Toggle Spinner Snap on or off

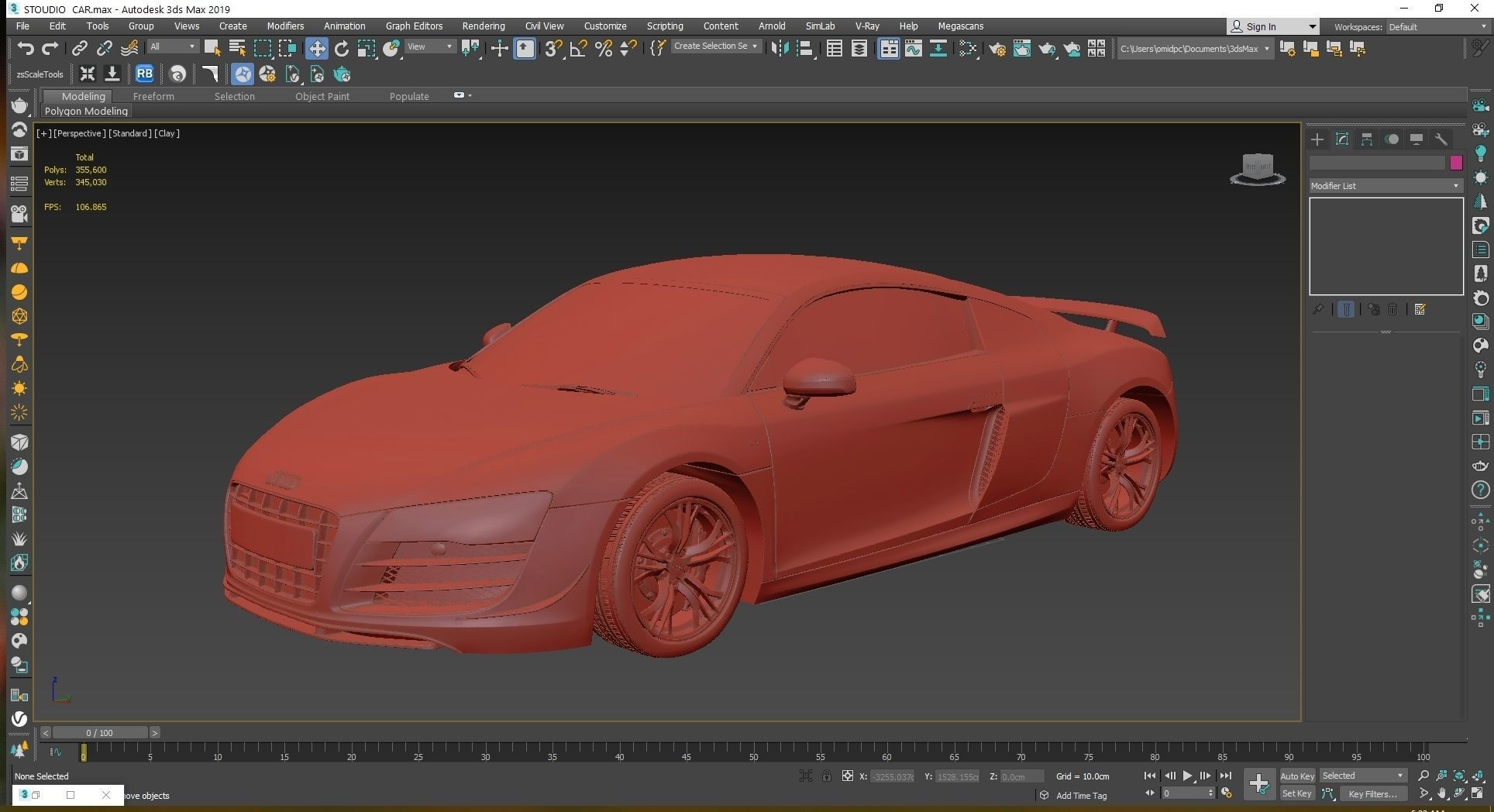pyautogui.click(x=628, y=49)
